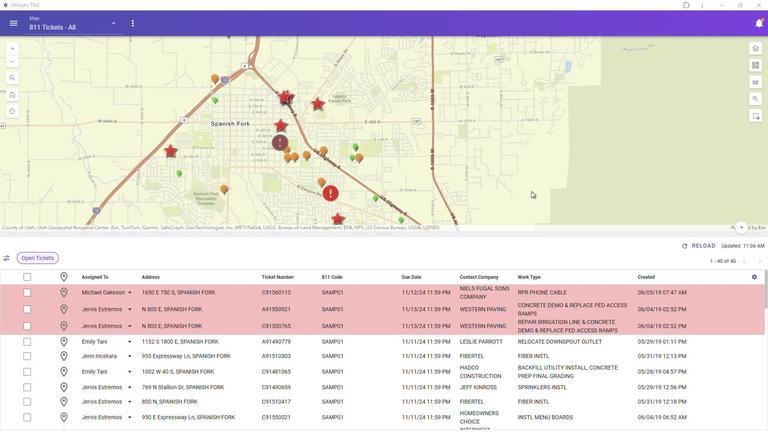Click the table column settings gear
Viewport: 768px width, 432px height.
[754, 277]
